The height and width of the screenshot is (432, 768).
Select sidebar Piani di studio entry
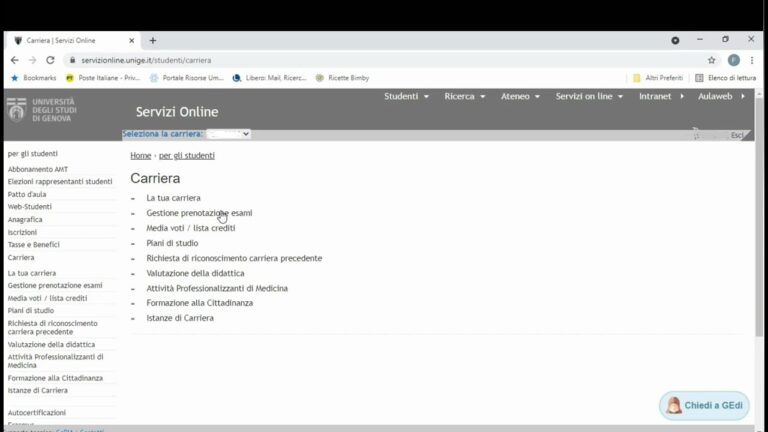(31, 311)
